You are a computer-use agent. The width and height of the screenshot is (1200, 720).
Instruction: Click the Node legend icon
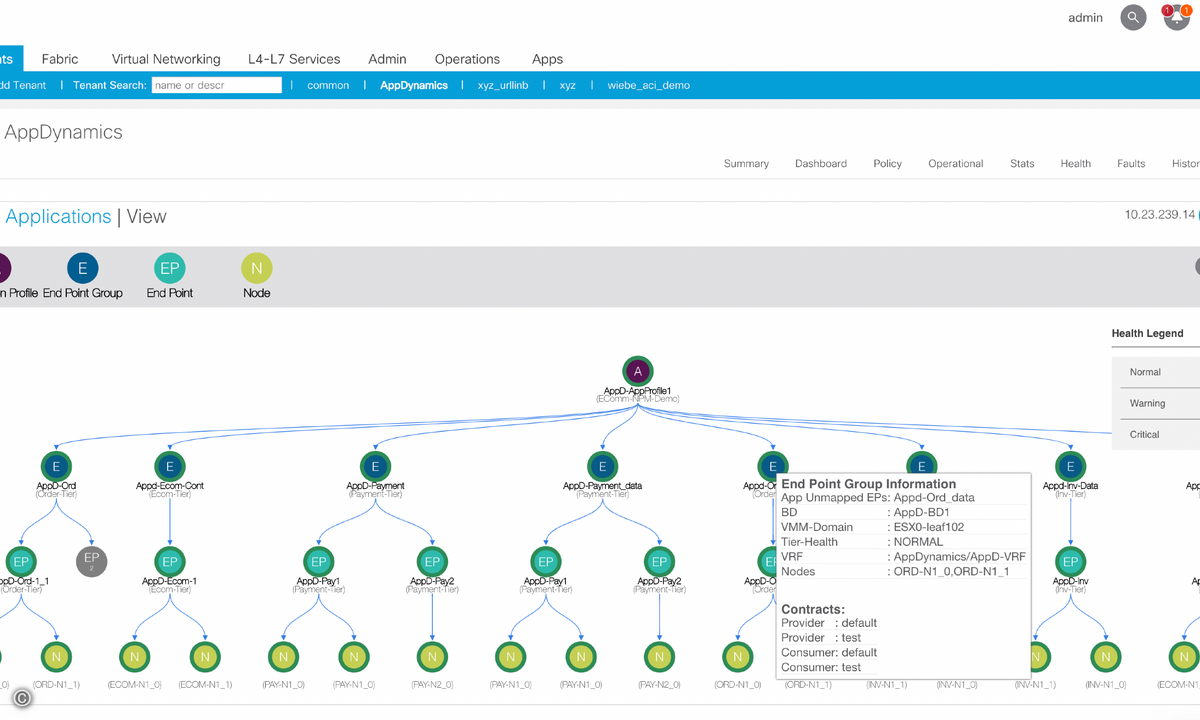pyautogui.click(x=257, y=268)
